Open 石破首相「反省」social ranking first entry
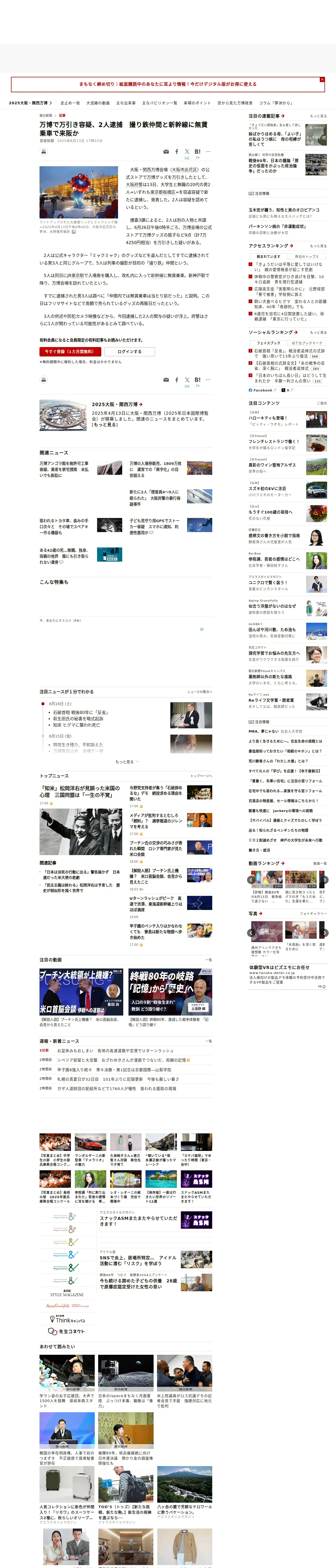The height and width of the screenshot is (1568, 336). 289,354
